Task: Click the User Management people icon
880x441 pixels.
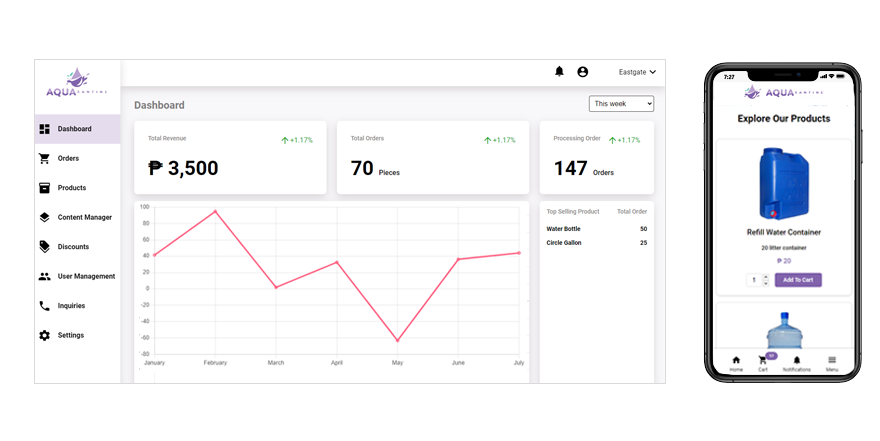Action: 44,276
